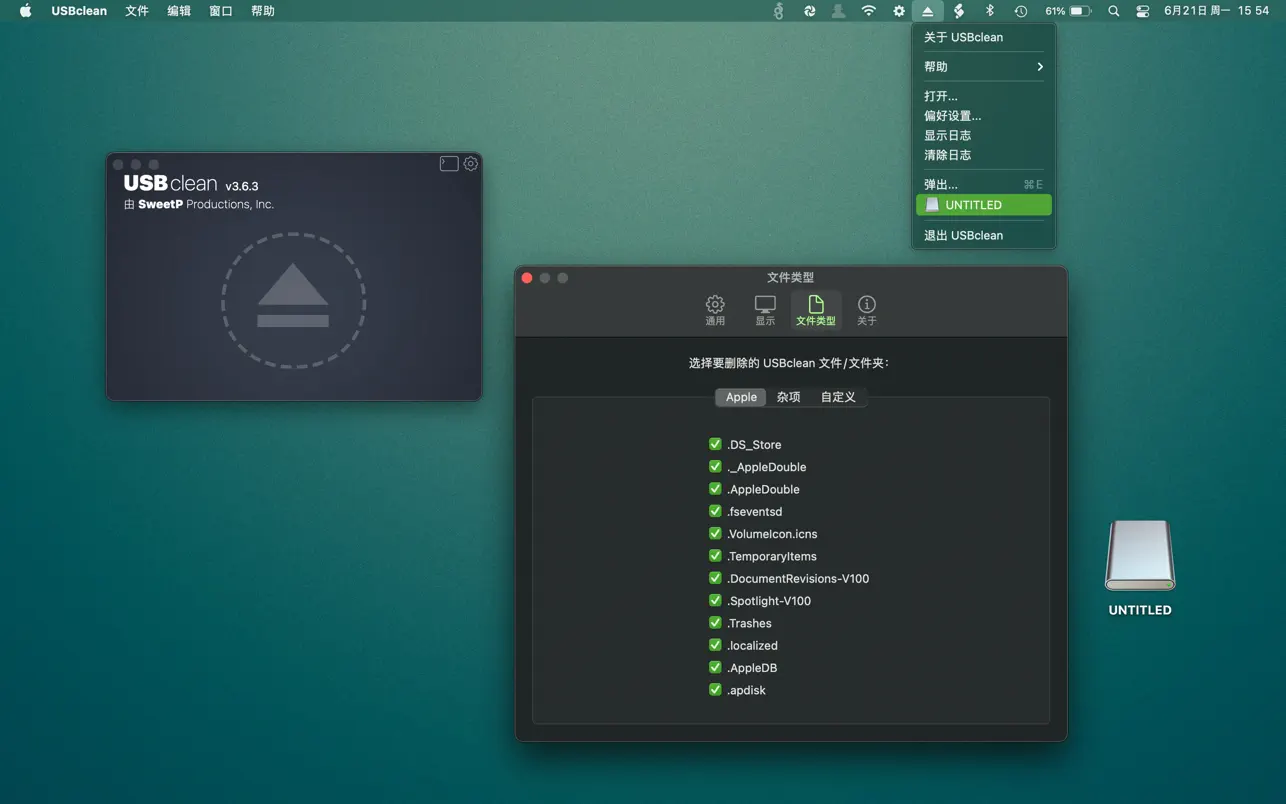Choose 偏好设置... from the dropdown menu

click(x=984, y=116)
